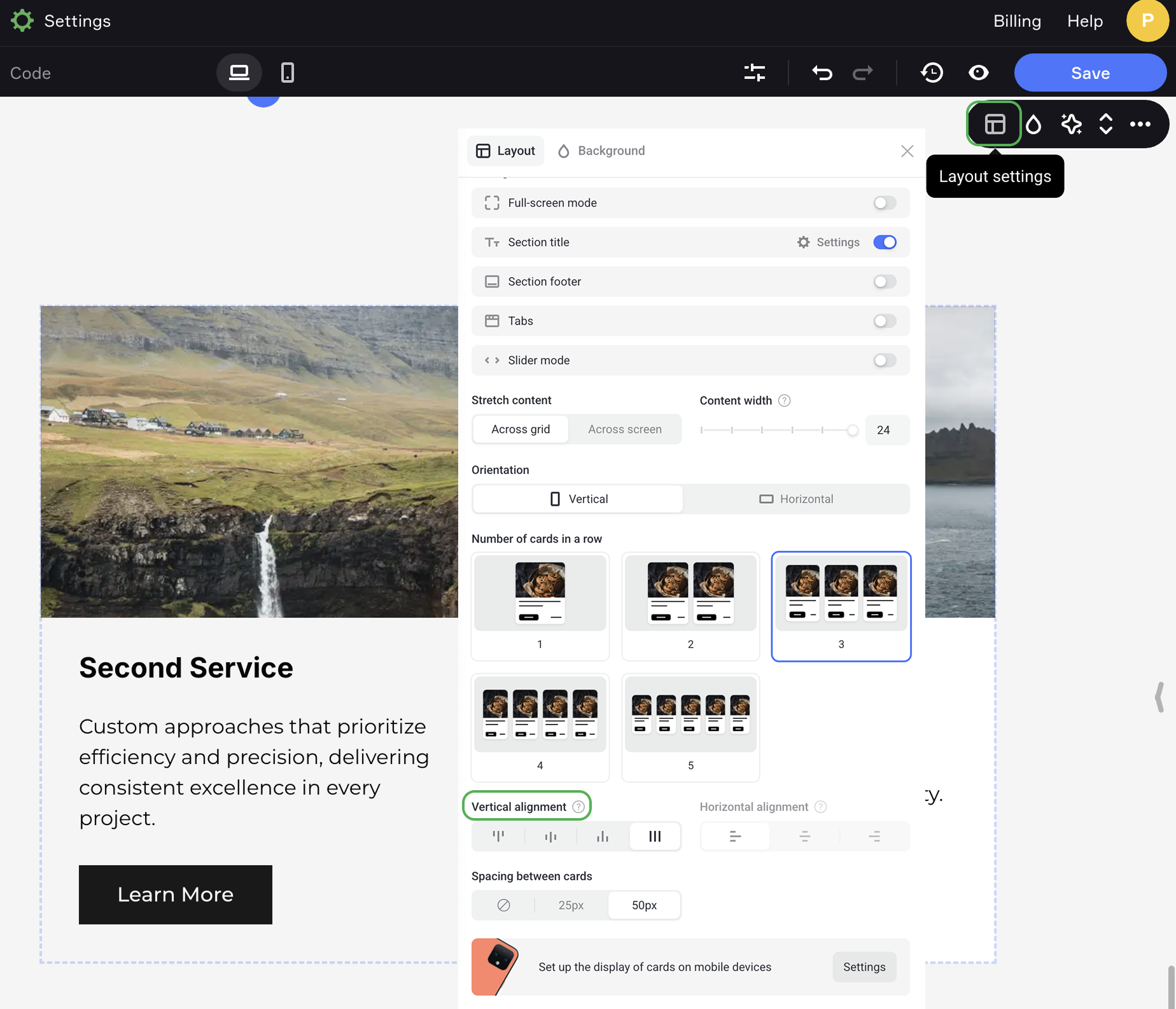1176x1009 pixels.
Task: Open the version history clock icon
Action: [x=932, y=73]
